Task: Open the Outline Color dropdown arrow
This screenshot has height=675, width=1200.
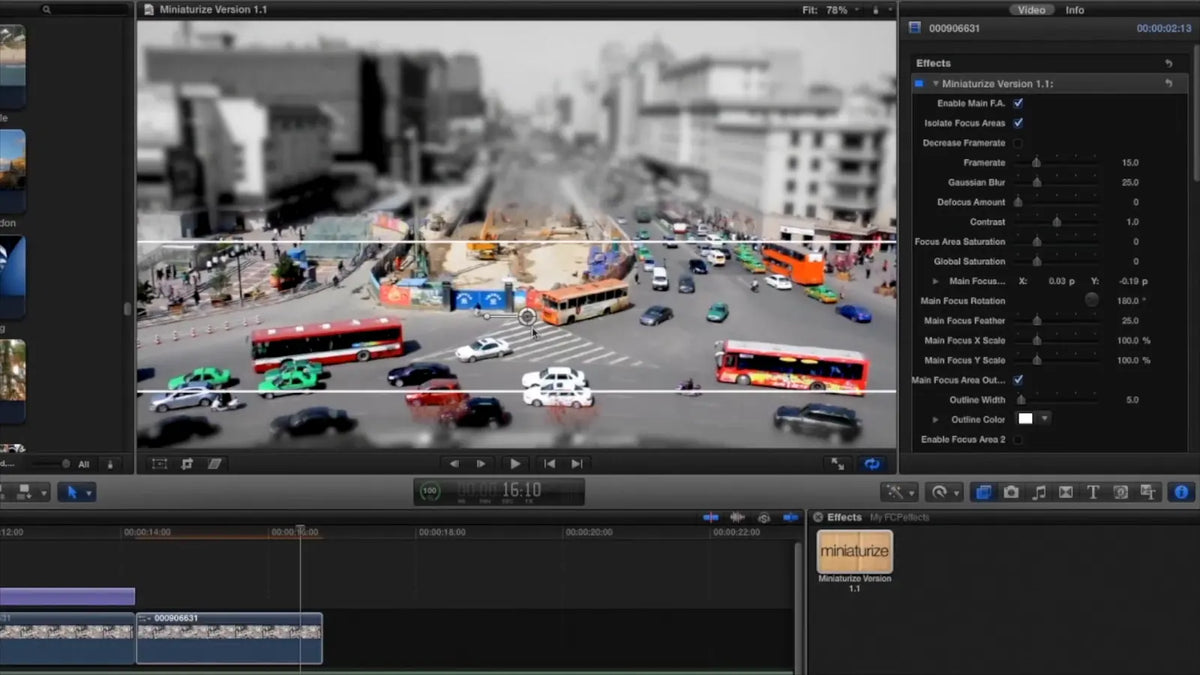Action: (1044, 419)
